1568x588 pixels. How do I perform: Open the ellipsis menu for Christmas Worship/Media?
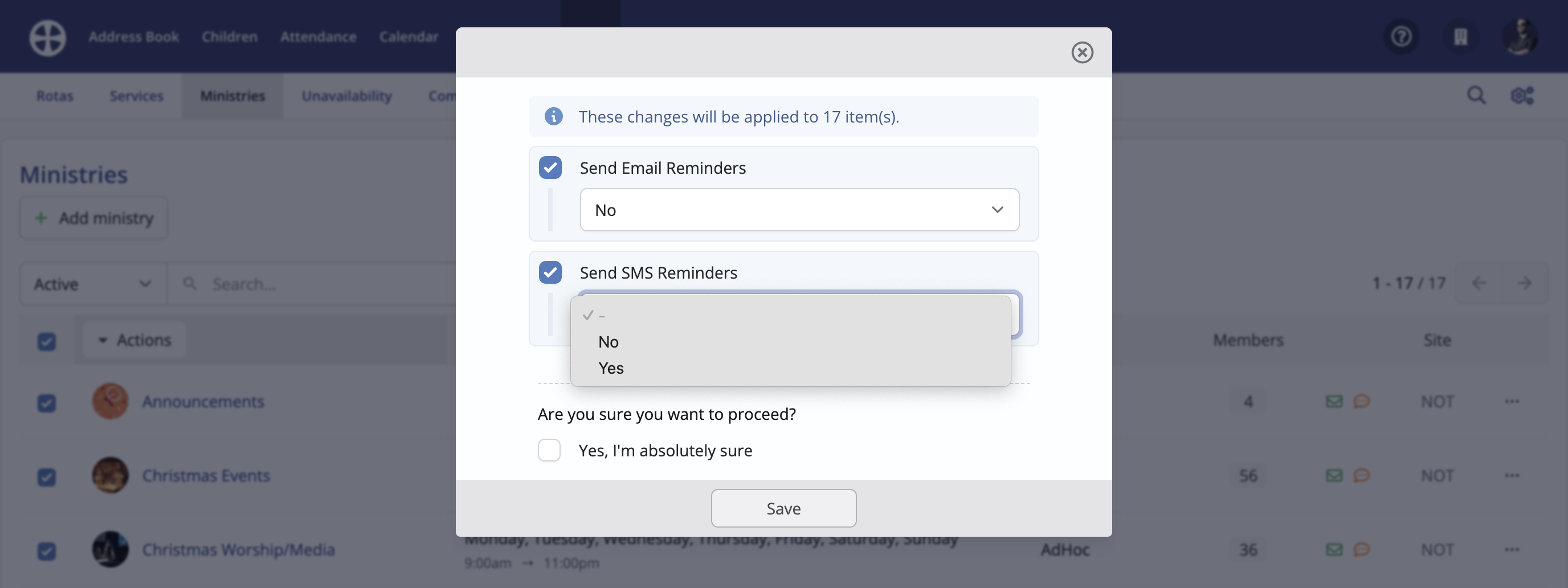point(1513,550)
